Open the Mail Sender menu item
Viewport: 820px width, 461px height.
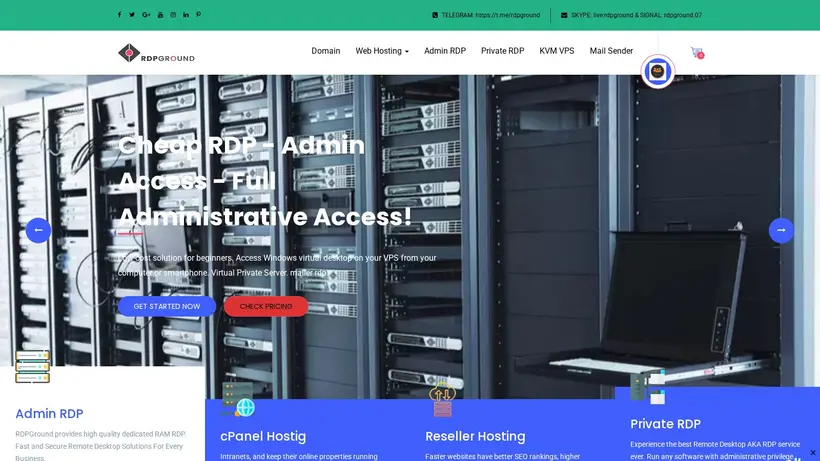[x=611, y=51]
